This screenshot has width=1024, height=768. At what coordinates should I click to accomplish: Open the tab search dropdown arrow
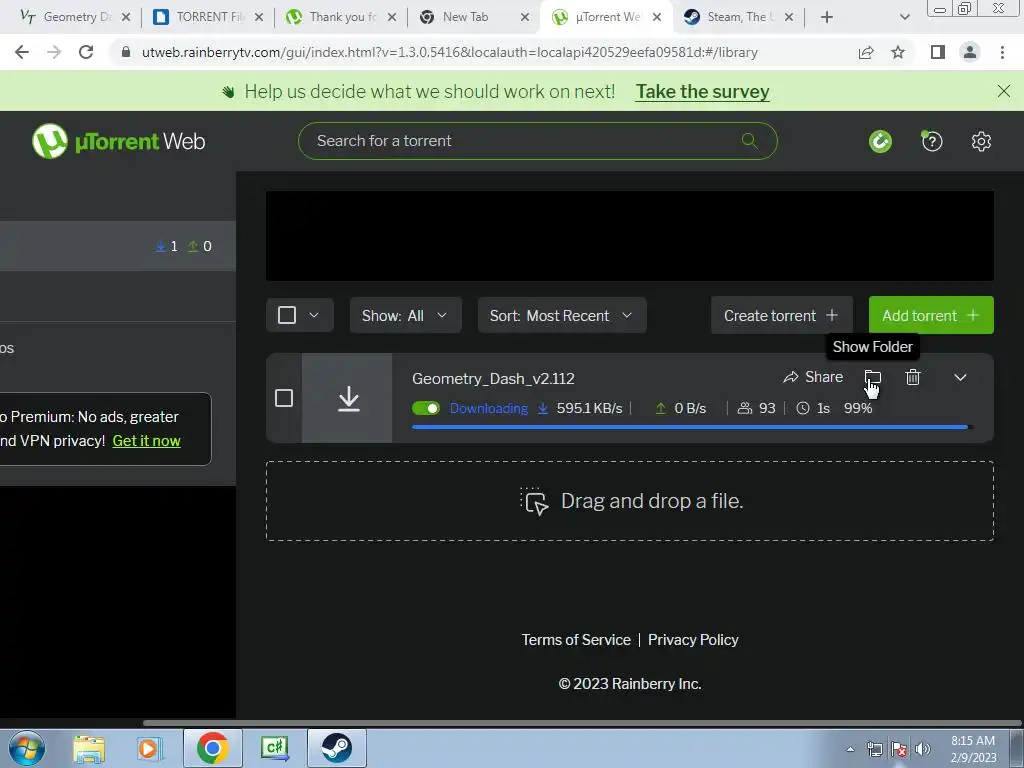tap(904, 17)
